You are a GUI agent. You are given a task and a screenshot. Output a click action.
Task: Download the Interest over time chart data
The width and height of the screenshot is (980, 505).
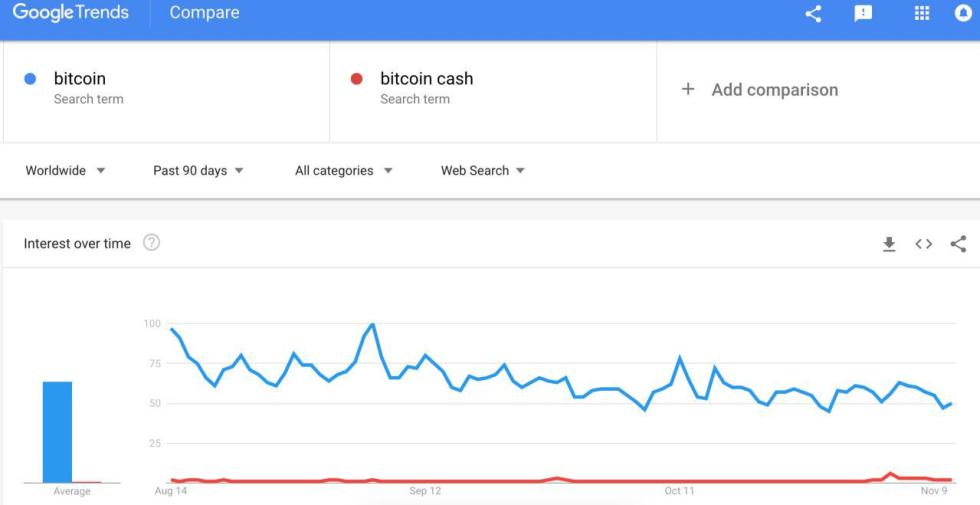tap(889, 244)
